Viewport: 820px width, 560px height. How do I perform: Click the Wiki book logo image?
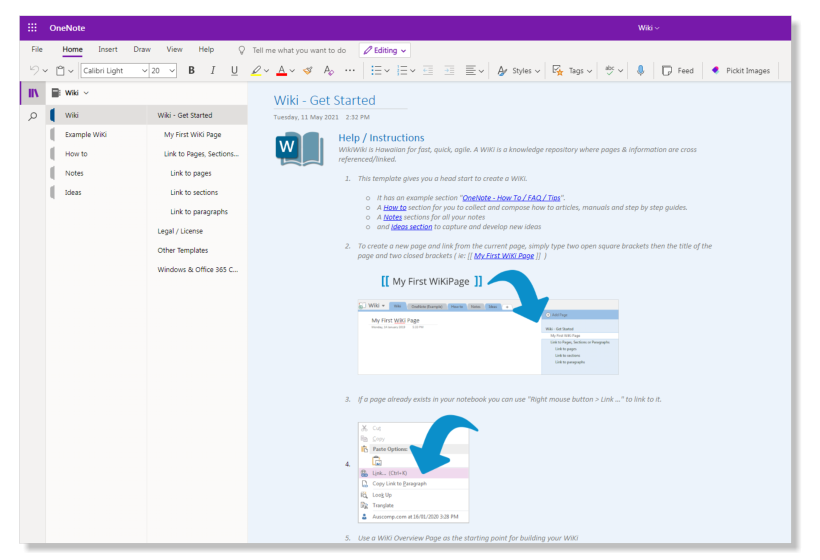tap(299, 148)
